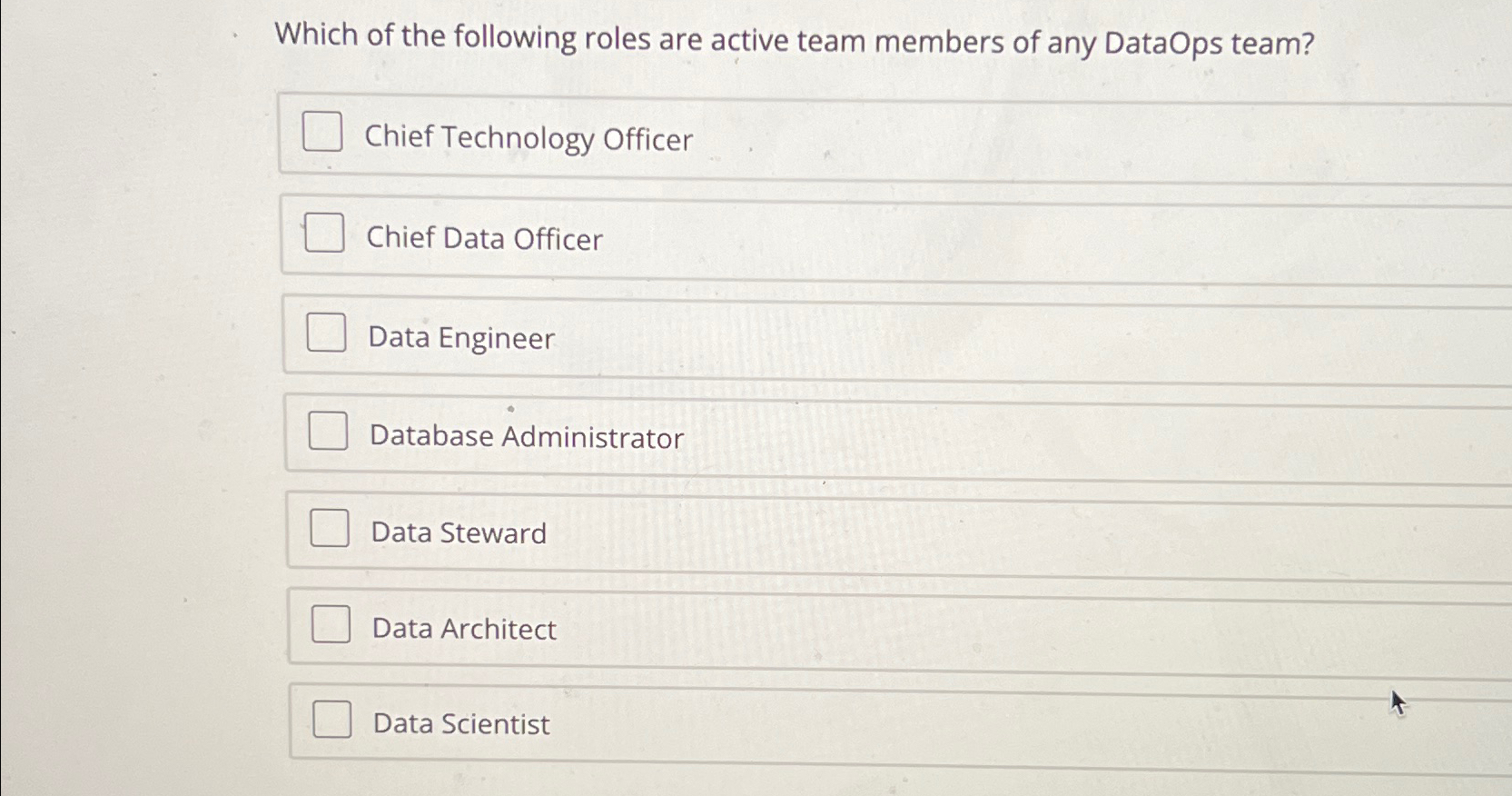Check the Data Architect checkbox
Image resolution: width=1512 pixels, height=796 pixels.
pos(332,624)
